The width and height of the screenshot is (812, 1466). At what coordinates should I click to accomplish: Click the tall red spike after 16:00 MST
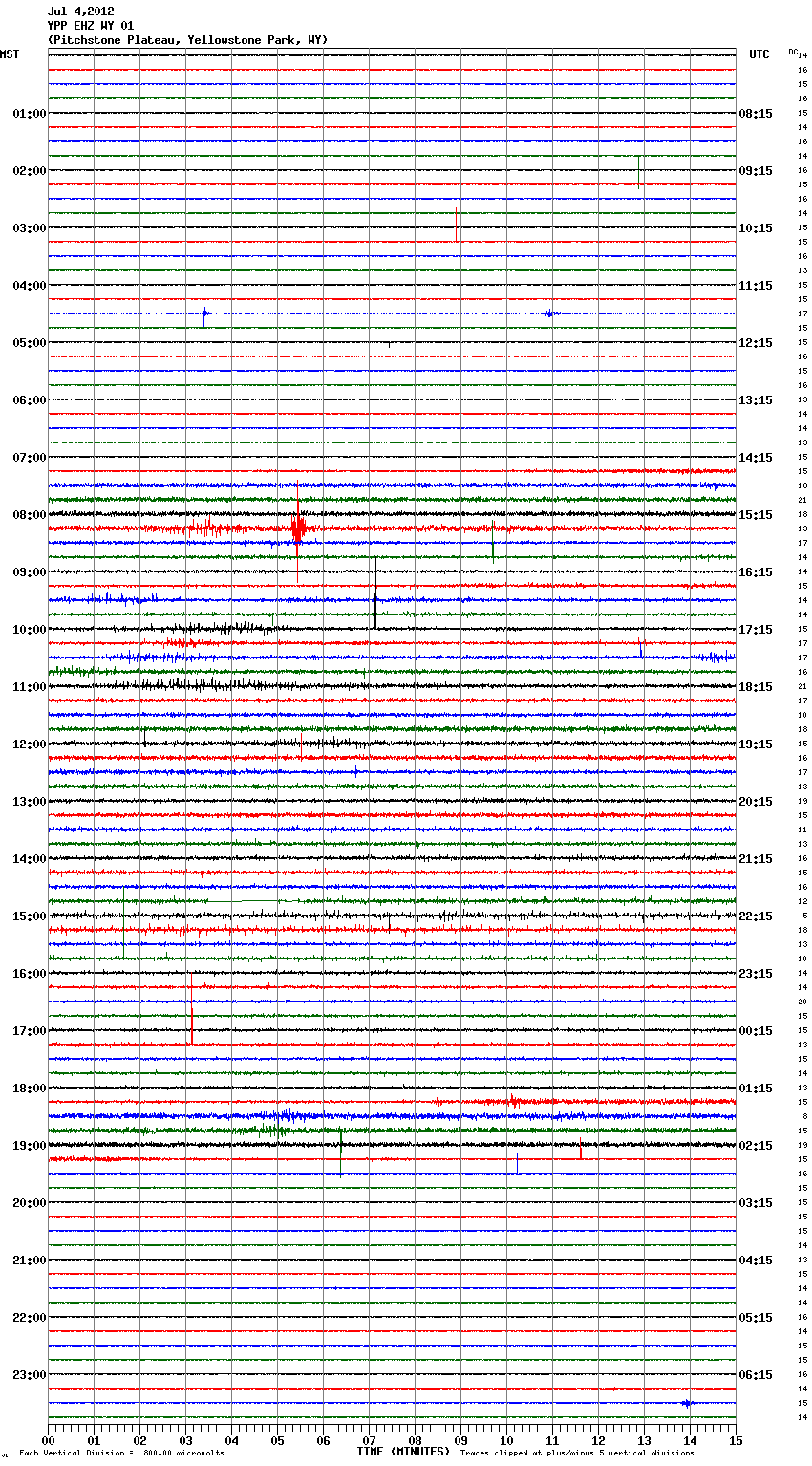coord(192,1008)
